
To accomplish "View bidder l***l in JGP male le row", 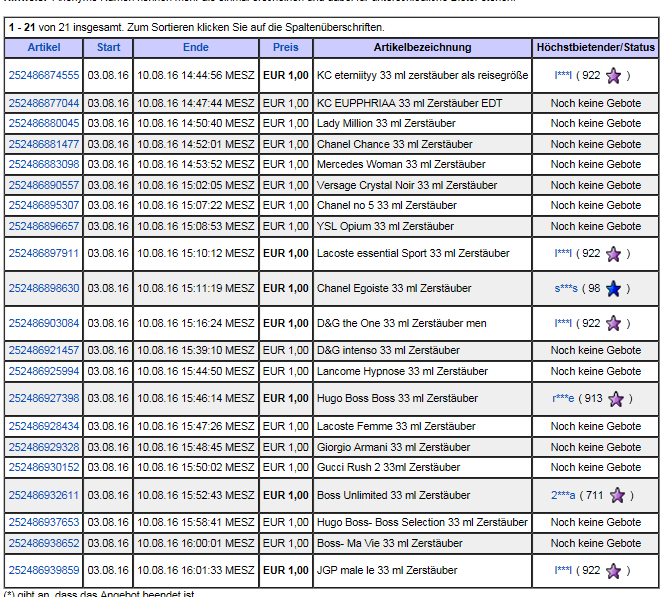I will pos(563,570).
